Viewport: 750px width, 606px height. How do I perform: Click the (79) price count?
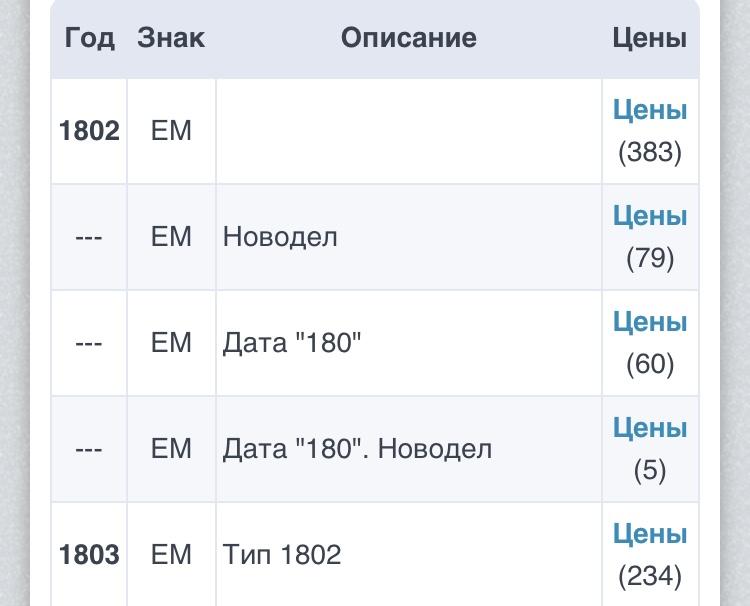(650, 258)
